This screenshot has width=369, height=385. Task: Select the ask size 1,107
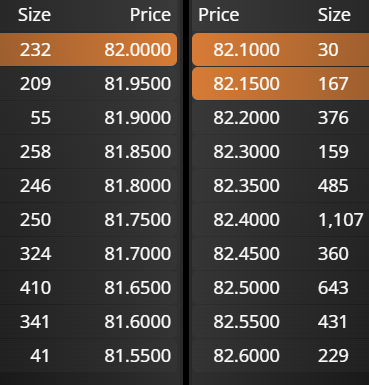point(341,220)
